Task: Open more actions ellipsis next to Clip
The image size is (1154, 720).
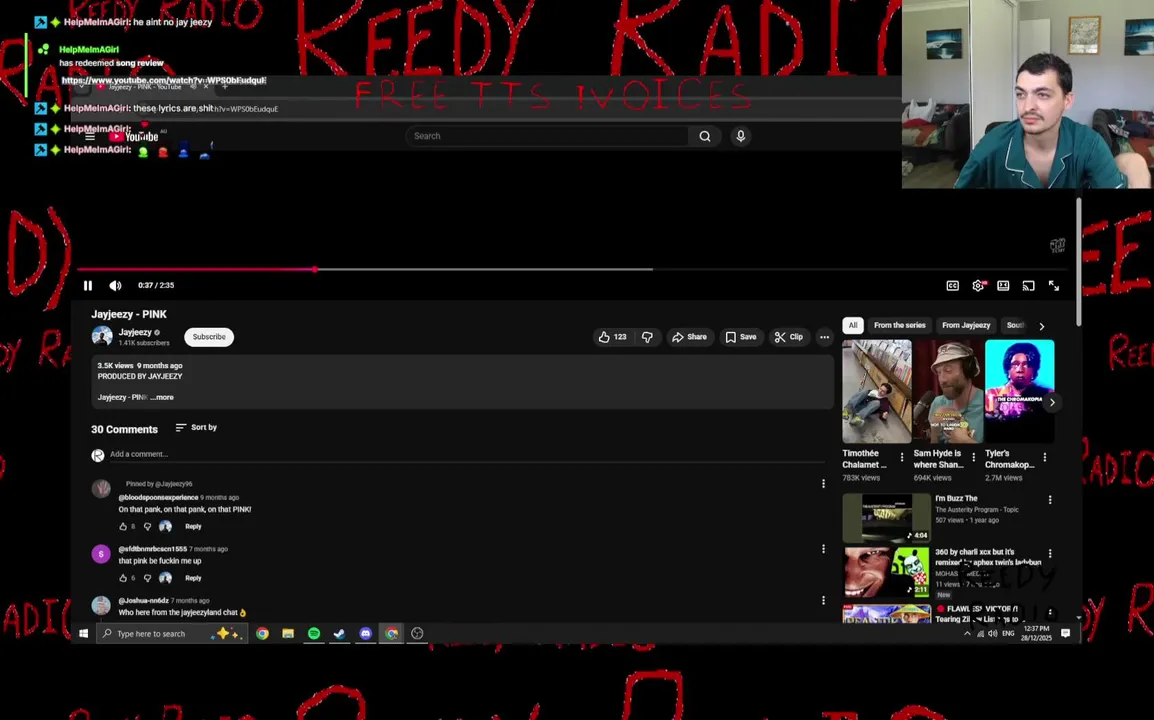Action: [824, 337]
